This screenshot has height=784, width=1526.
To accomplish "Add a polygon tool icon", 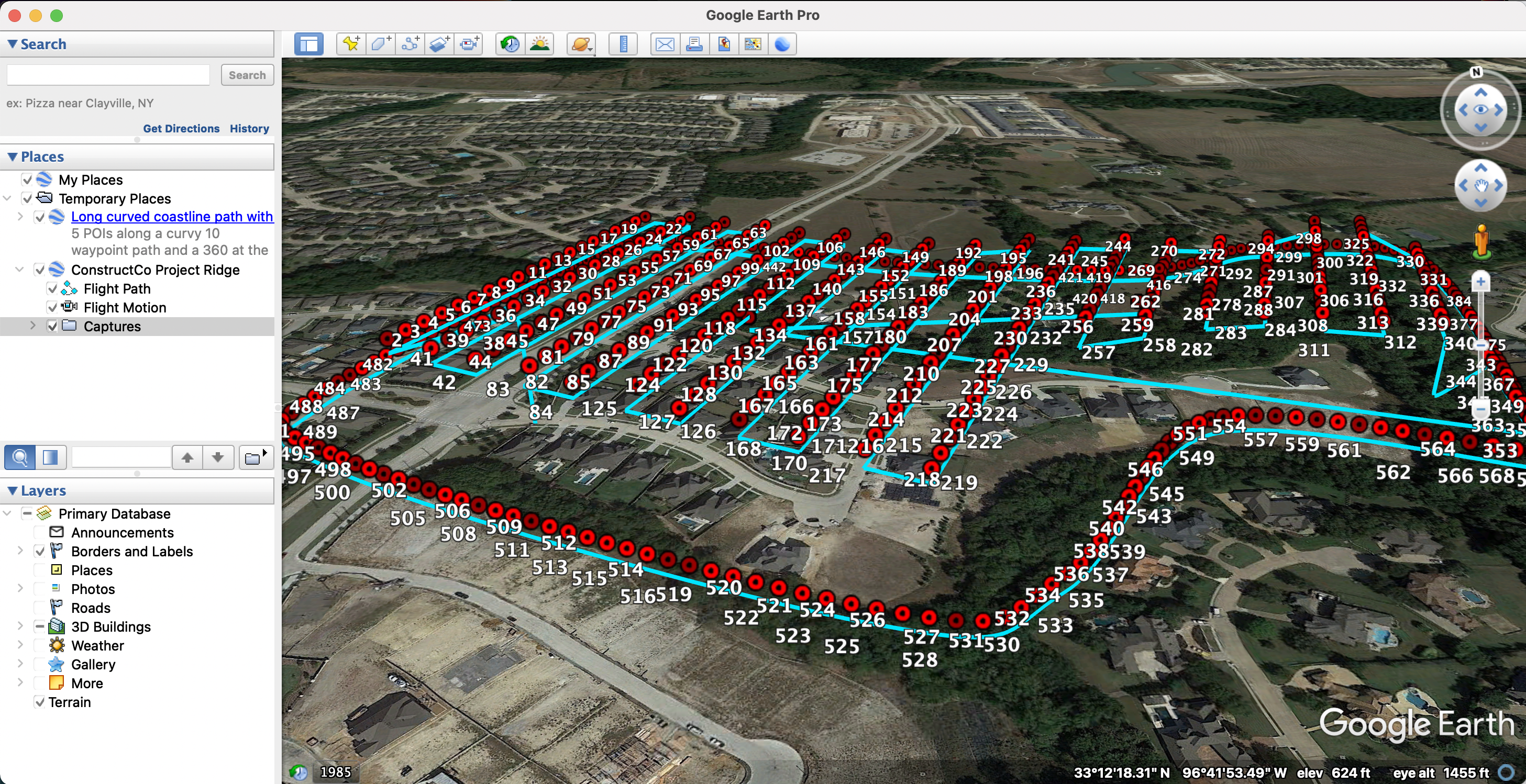I will (380, 44).
